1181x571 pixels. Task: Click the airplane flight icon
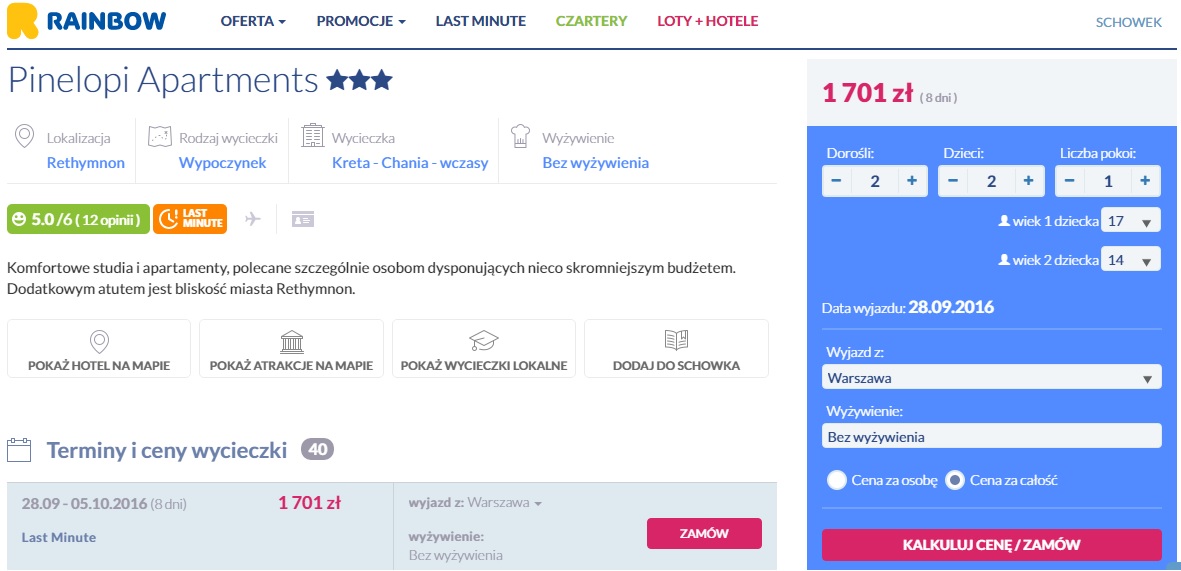pyautogui.click(x=252, y=219)
